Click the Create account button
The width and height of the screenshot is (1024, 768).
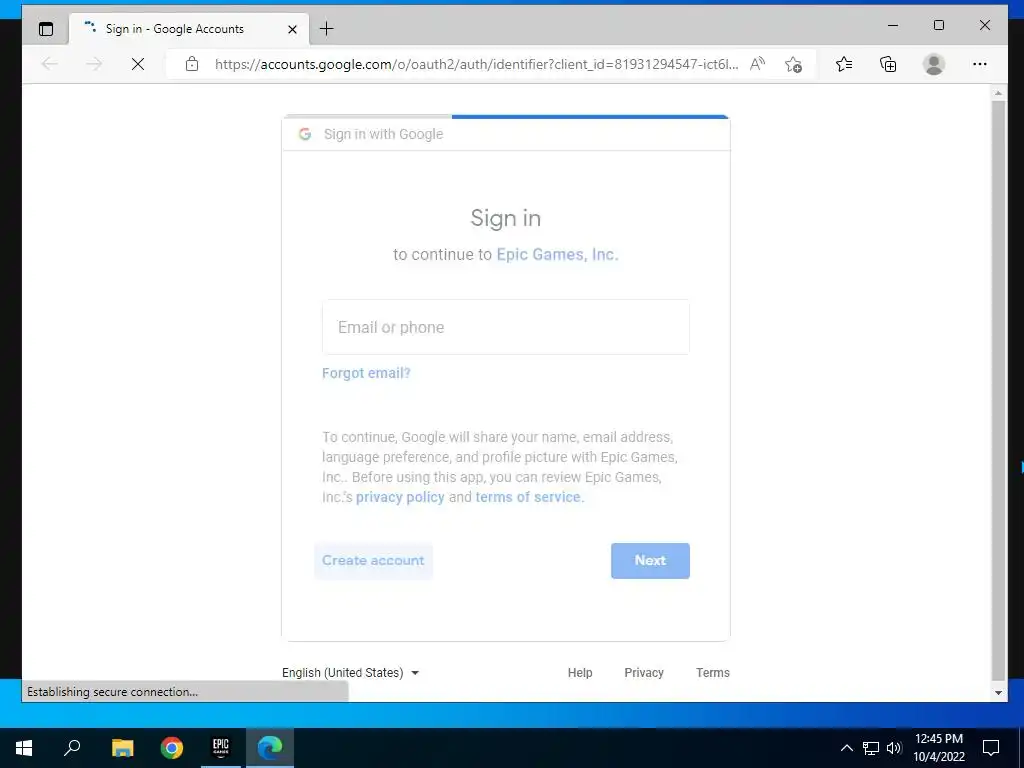click(373, 560)
